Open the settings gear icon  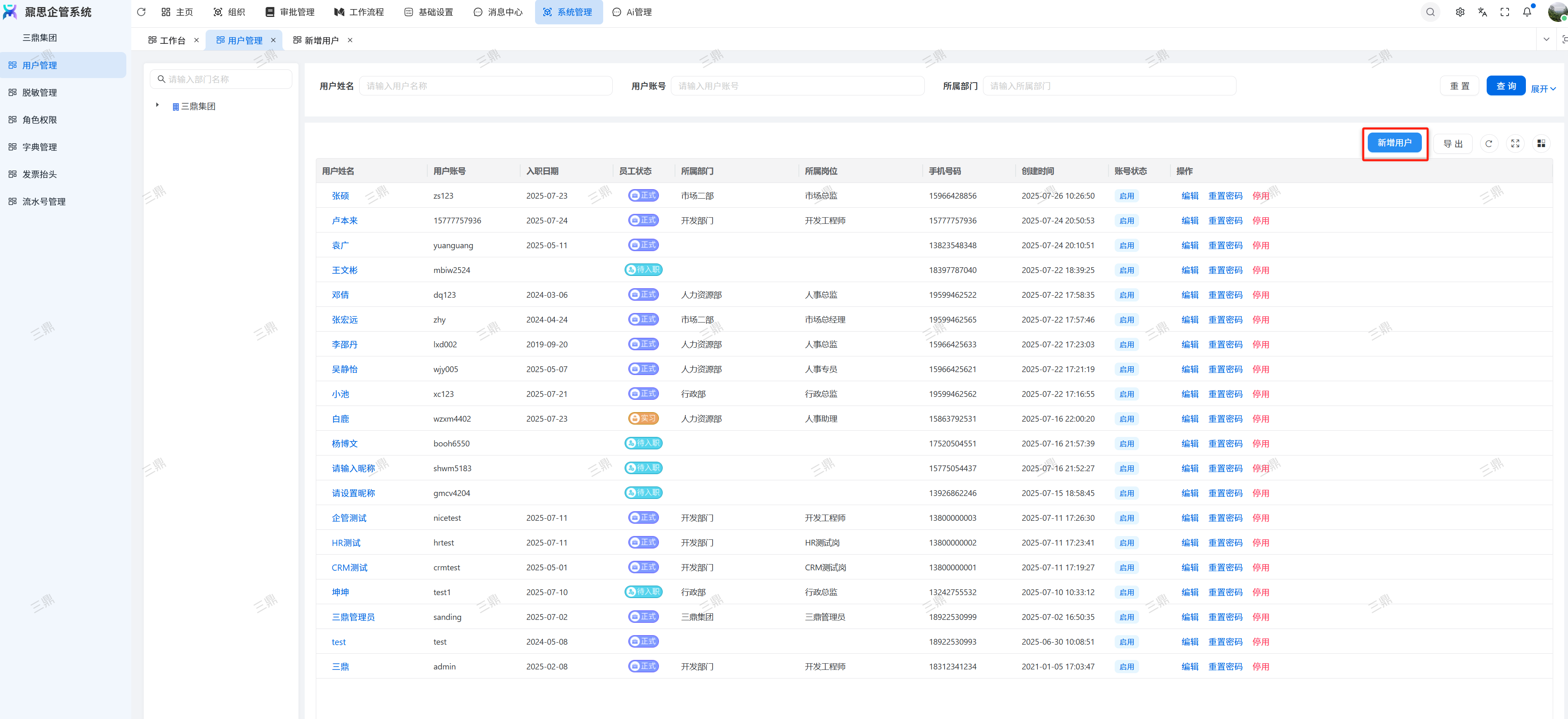click(1460, 12)
